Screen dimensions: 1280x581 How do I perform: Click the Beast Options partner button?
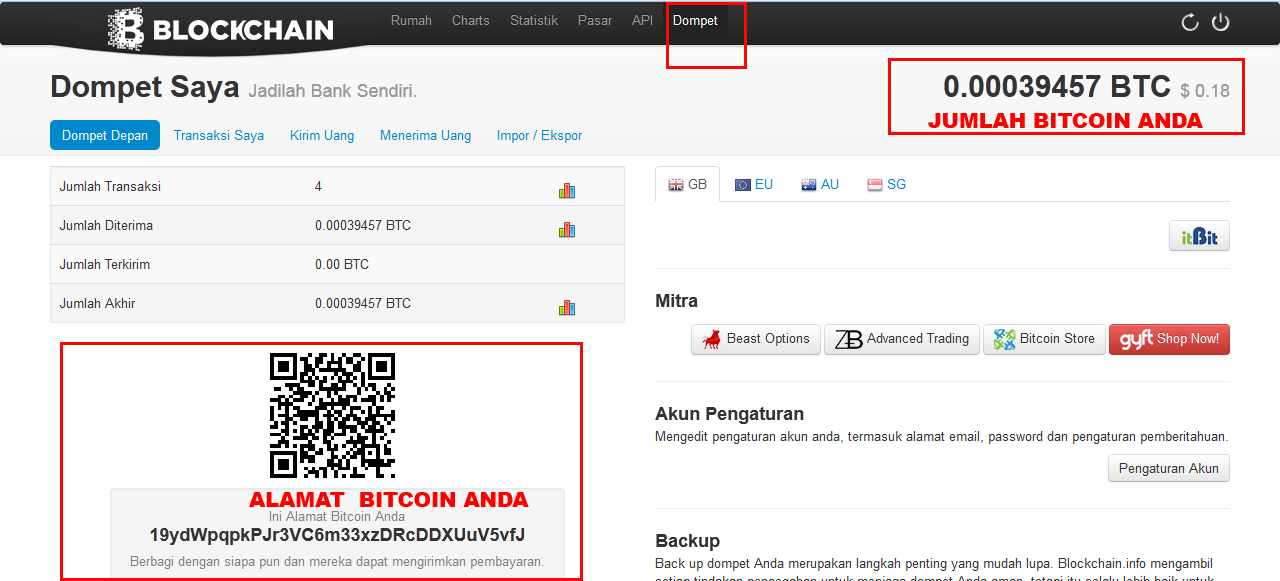(756, 339)
